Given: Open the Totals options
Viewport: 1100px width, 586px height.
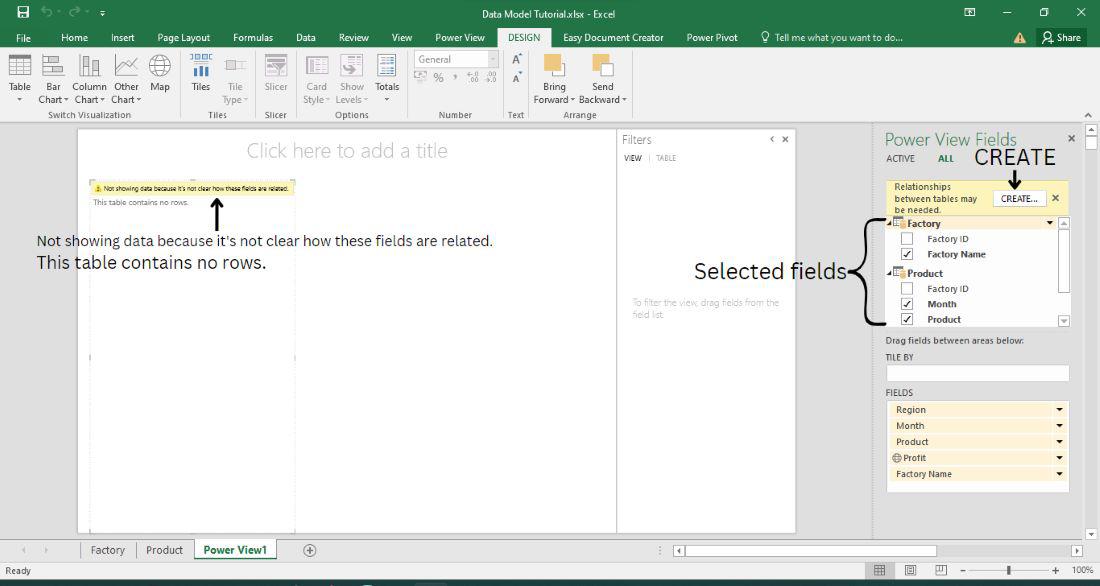Looking at the screenshot, I should (387, 79).
